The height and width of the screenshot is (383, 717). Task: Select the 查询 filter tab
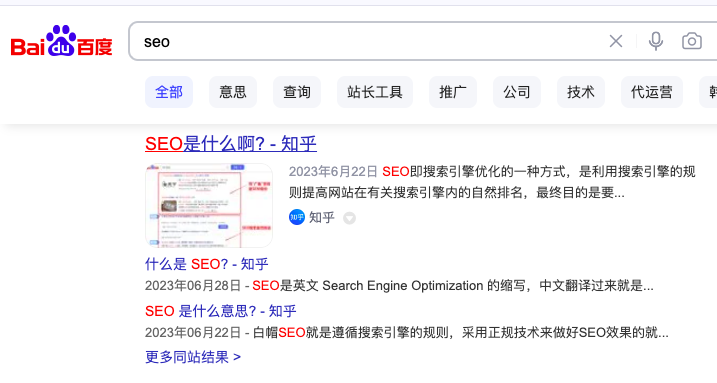pyautogui.click(x=297, y=92)
